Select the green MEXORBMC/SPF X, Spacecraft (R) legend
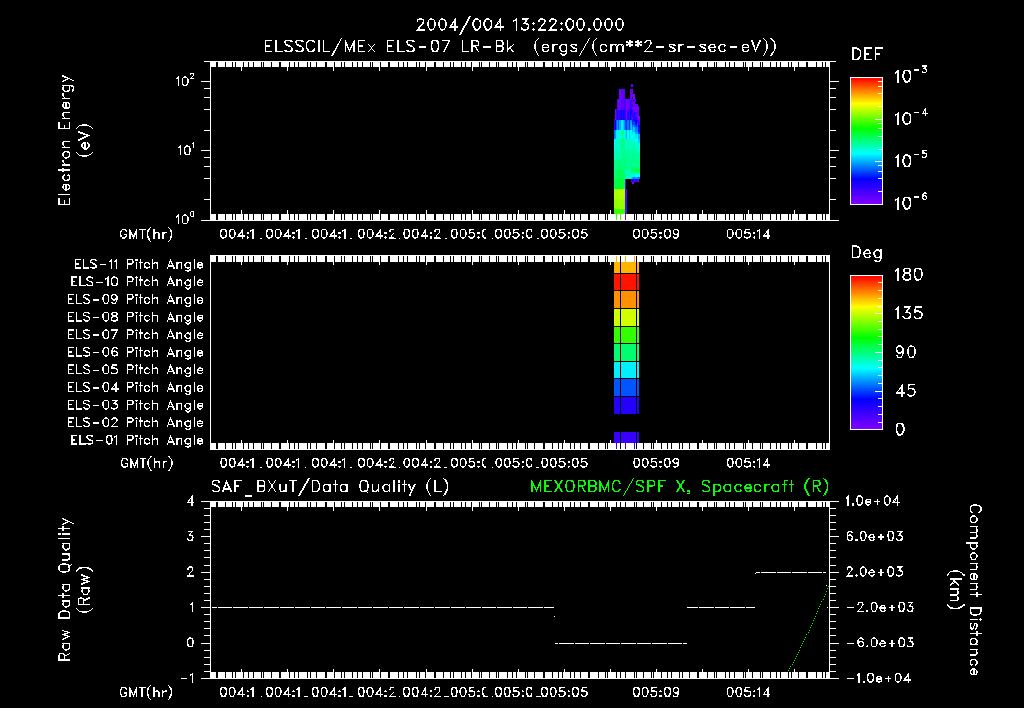This screenshot has height=708, width=1024. pyautogui.click(x=679, y=487)
